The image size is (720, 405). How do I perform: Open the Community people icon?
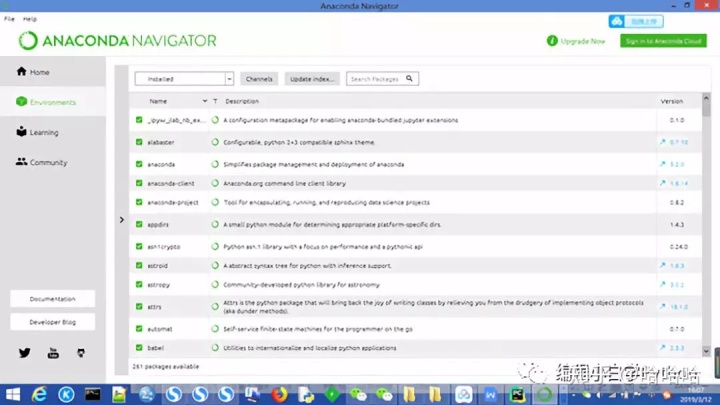point(21,162)
